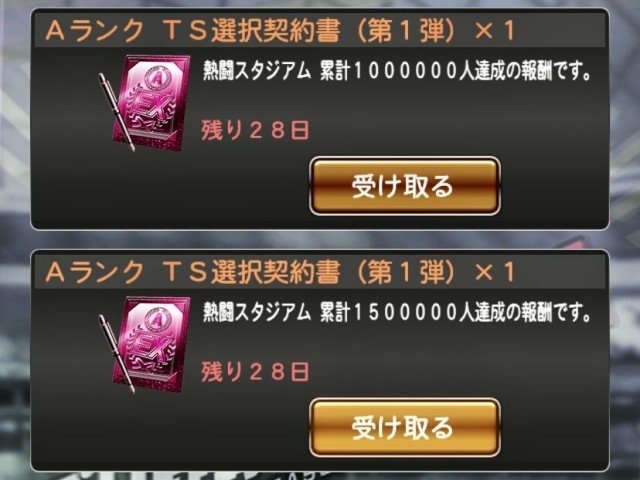Image resolution: width=640 pixels, height=480 pixels.
Task: Tap the pen icon beside first contract
Action: [116, 112]
